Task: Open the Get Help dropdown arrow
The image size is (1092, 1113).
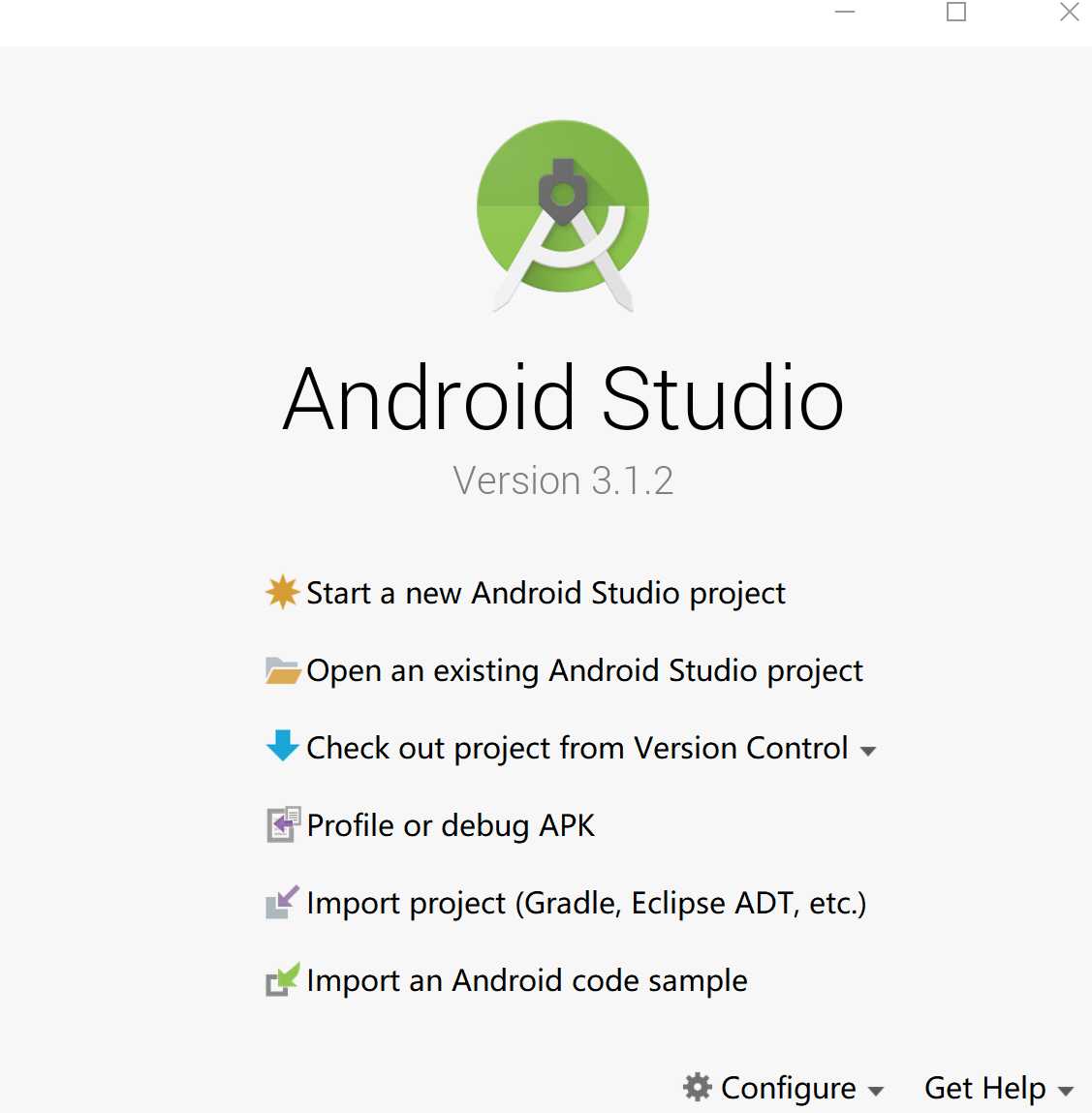Action: pos(1065,1091)
